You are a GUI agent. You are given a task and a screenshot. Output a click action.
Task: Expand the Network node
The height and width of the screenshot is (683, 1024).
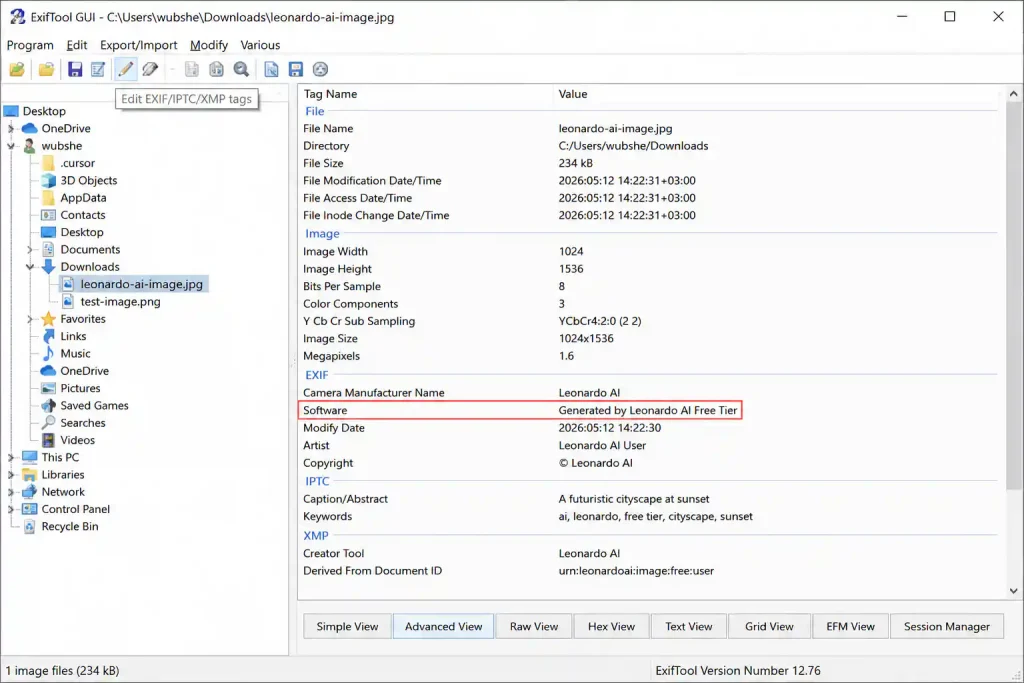coord(10,492)
